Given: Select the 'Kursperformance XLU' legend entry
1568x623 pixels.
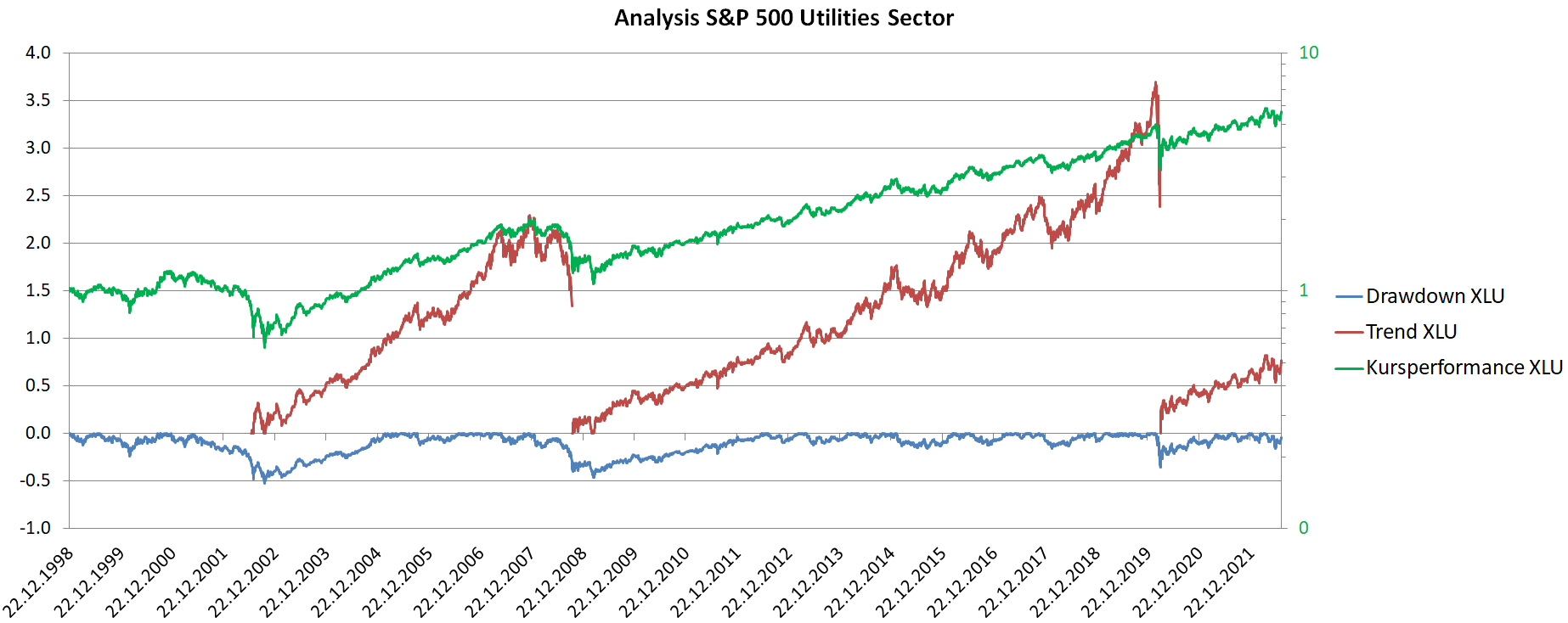Looking at the screenshot, I should (1464, 368).
